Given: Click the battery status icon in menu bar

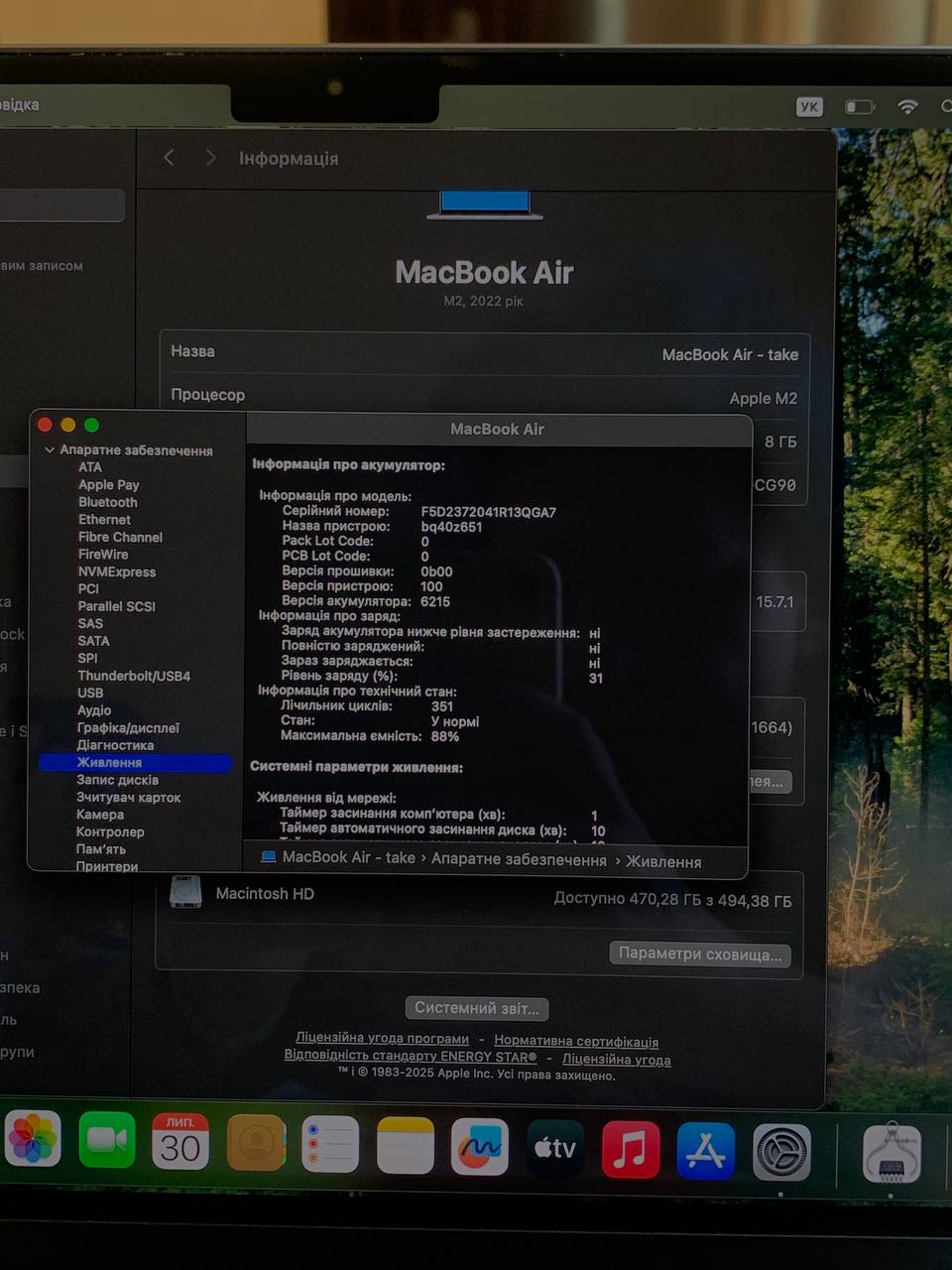Looking at the screenshot, I should click(x=860, y=106).
